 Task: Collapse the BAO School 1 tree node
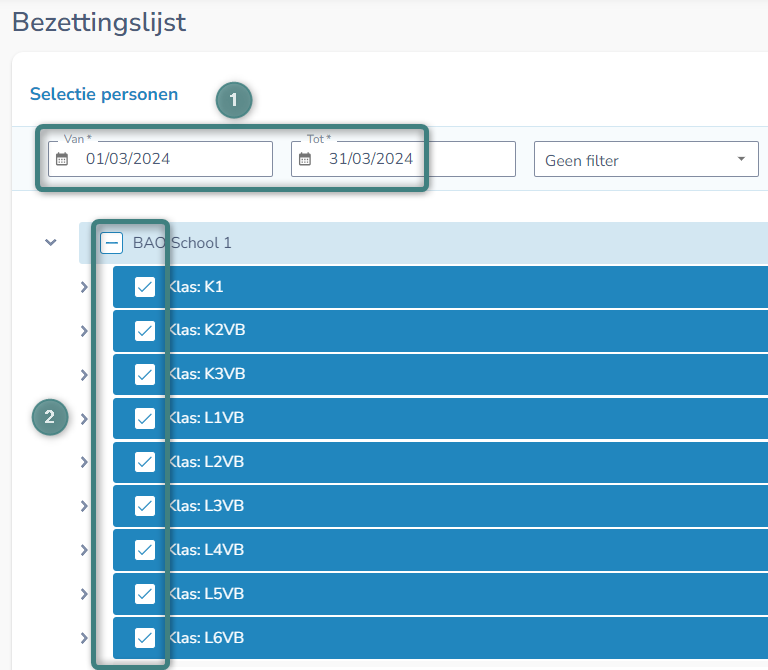coord(50,242)
